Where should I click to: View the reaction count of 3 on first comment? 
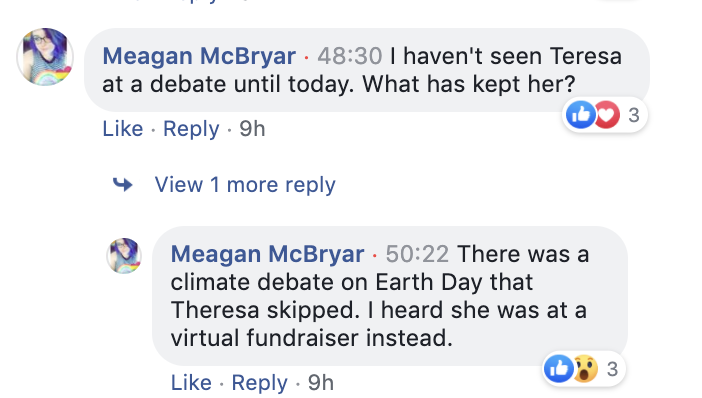(x=634, y=116)
